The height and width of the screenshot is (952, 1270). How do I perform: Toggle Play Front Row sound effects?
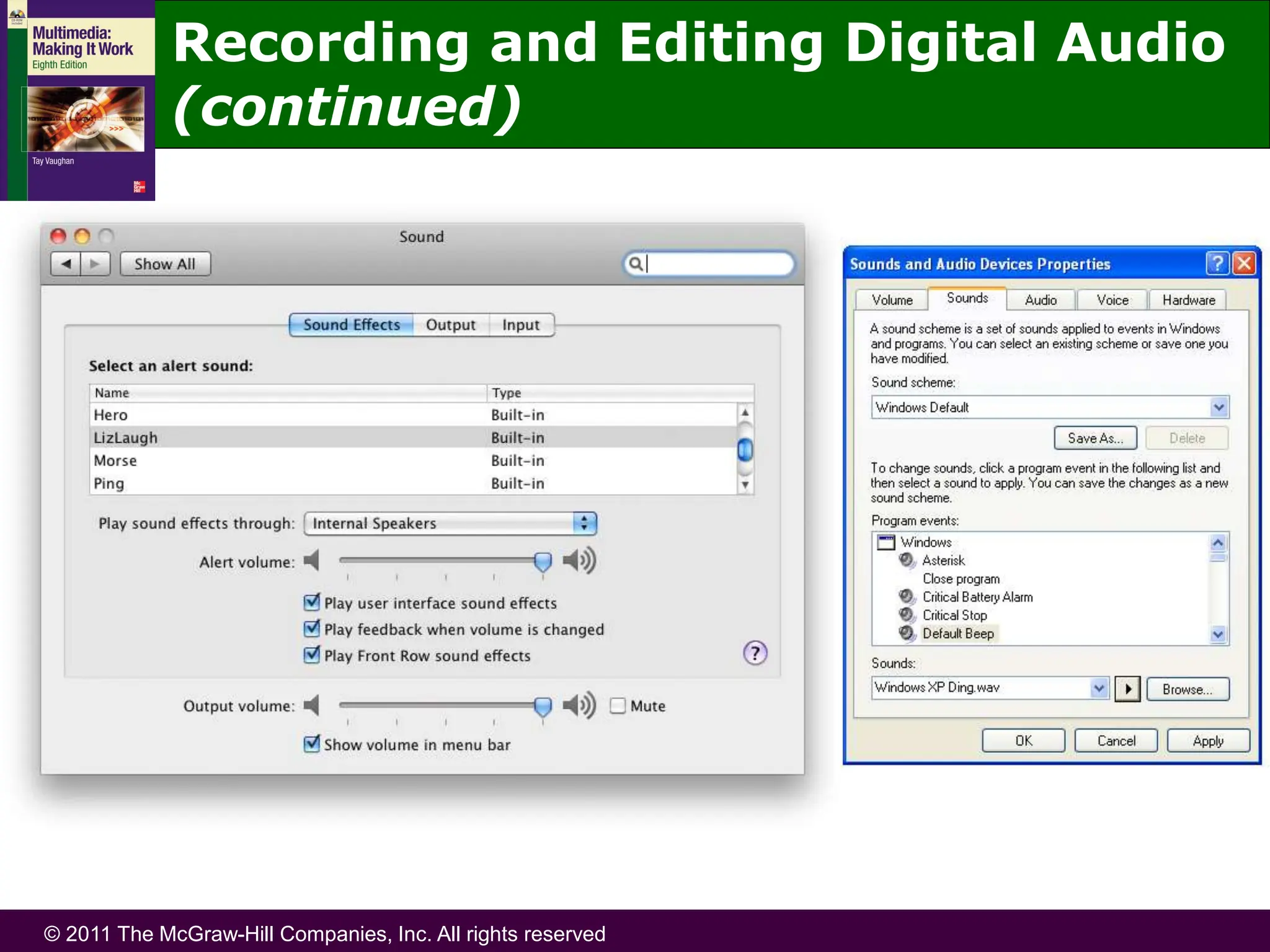[x=312, y=654]
